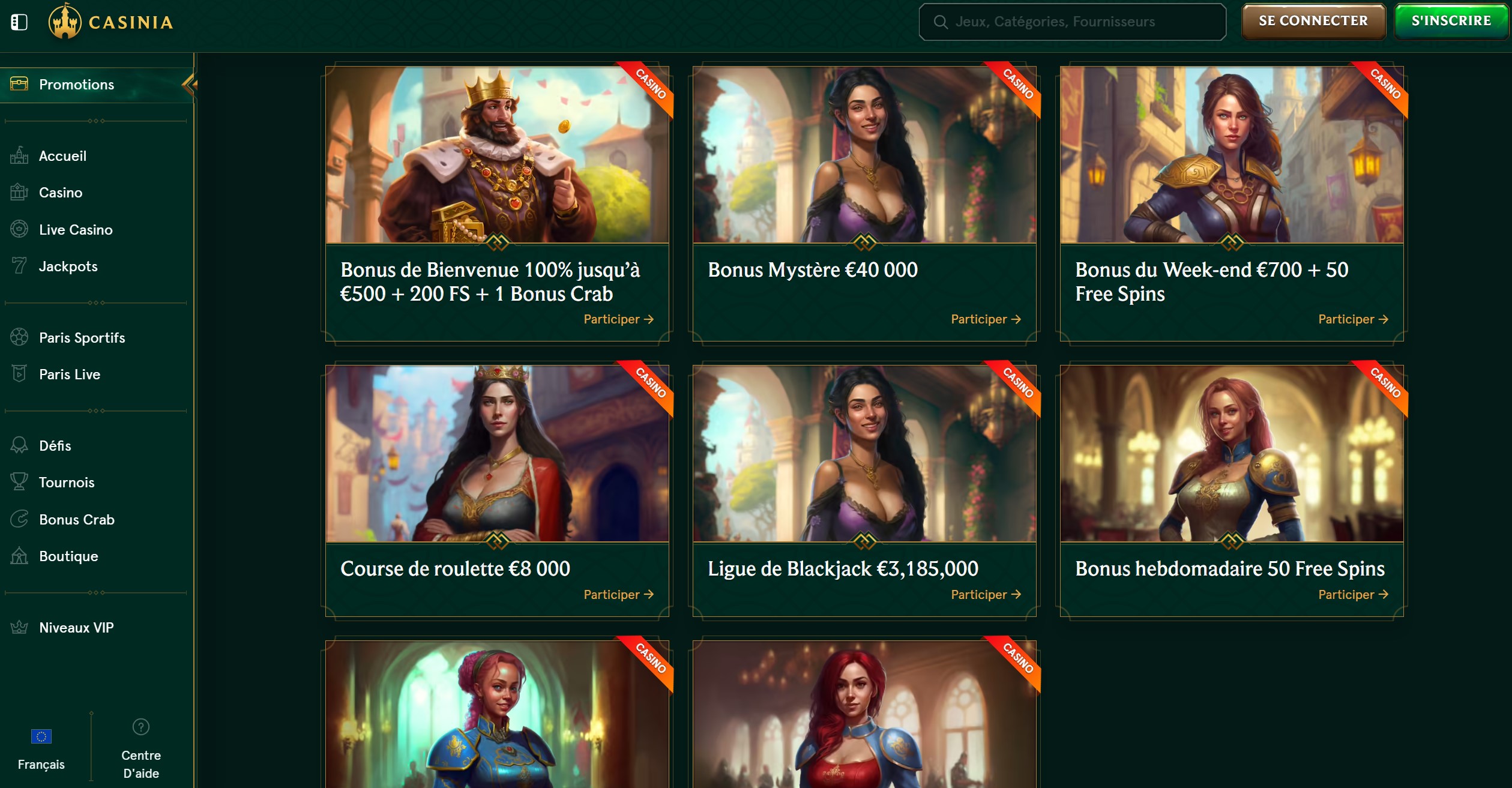Toggle the sidebar panel icon
Screen dimensions: 1512x788
(19, 22)
